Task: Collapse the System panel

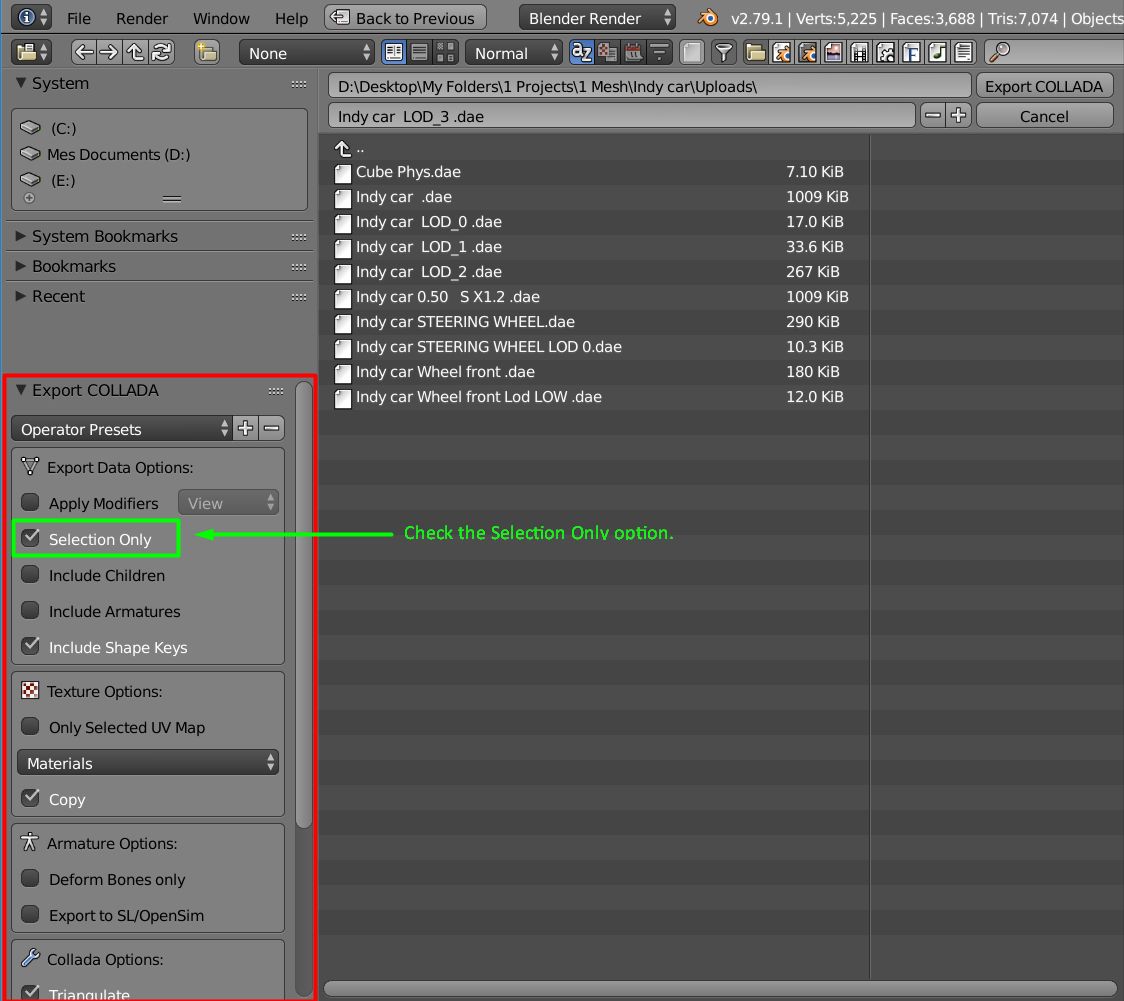Action: click(x=21, y=83)
